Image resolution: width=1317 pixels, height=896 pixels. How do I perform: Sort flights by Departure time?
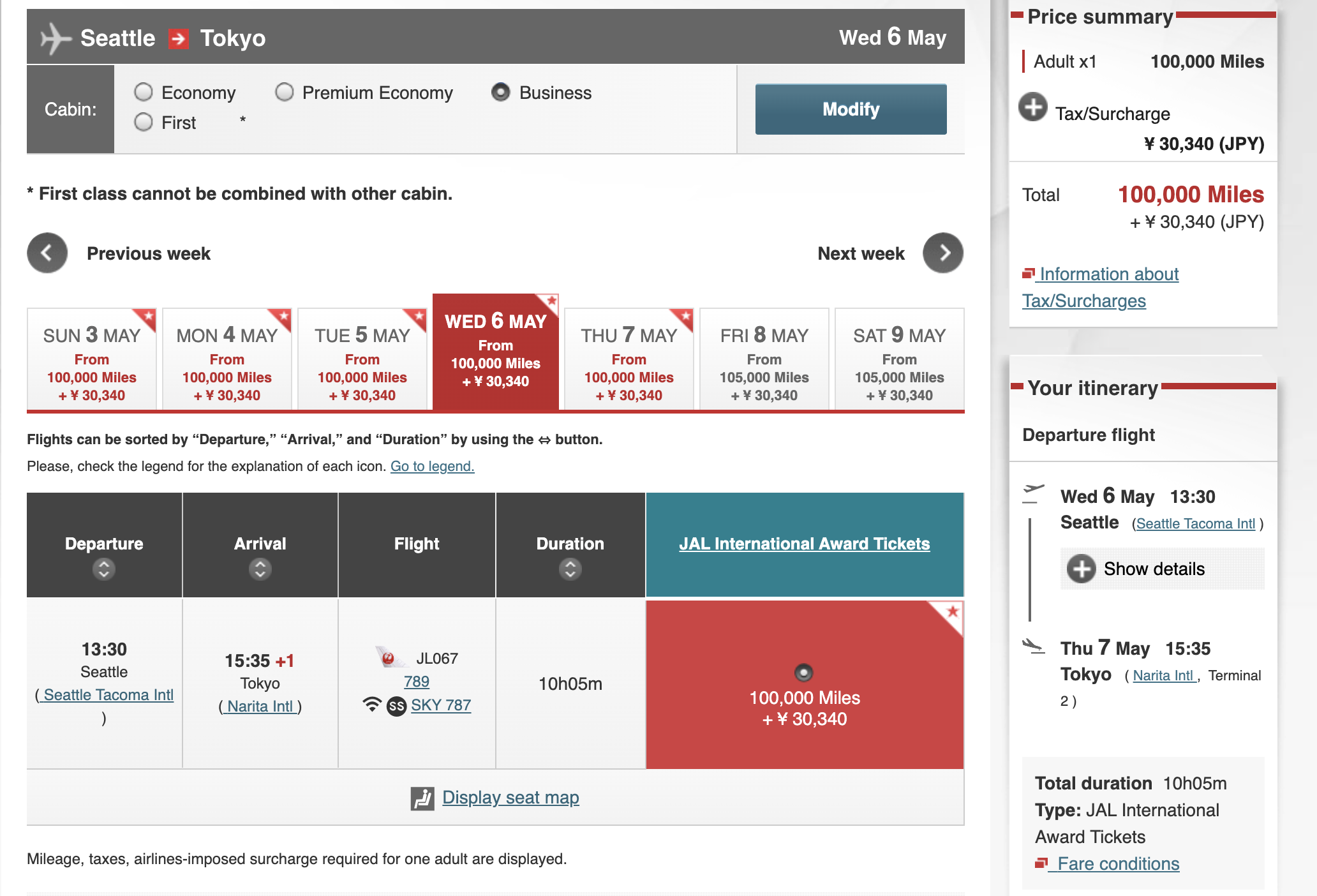[x=104, y=569]
